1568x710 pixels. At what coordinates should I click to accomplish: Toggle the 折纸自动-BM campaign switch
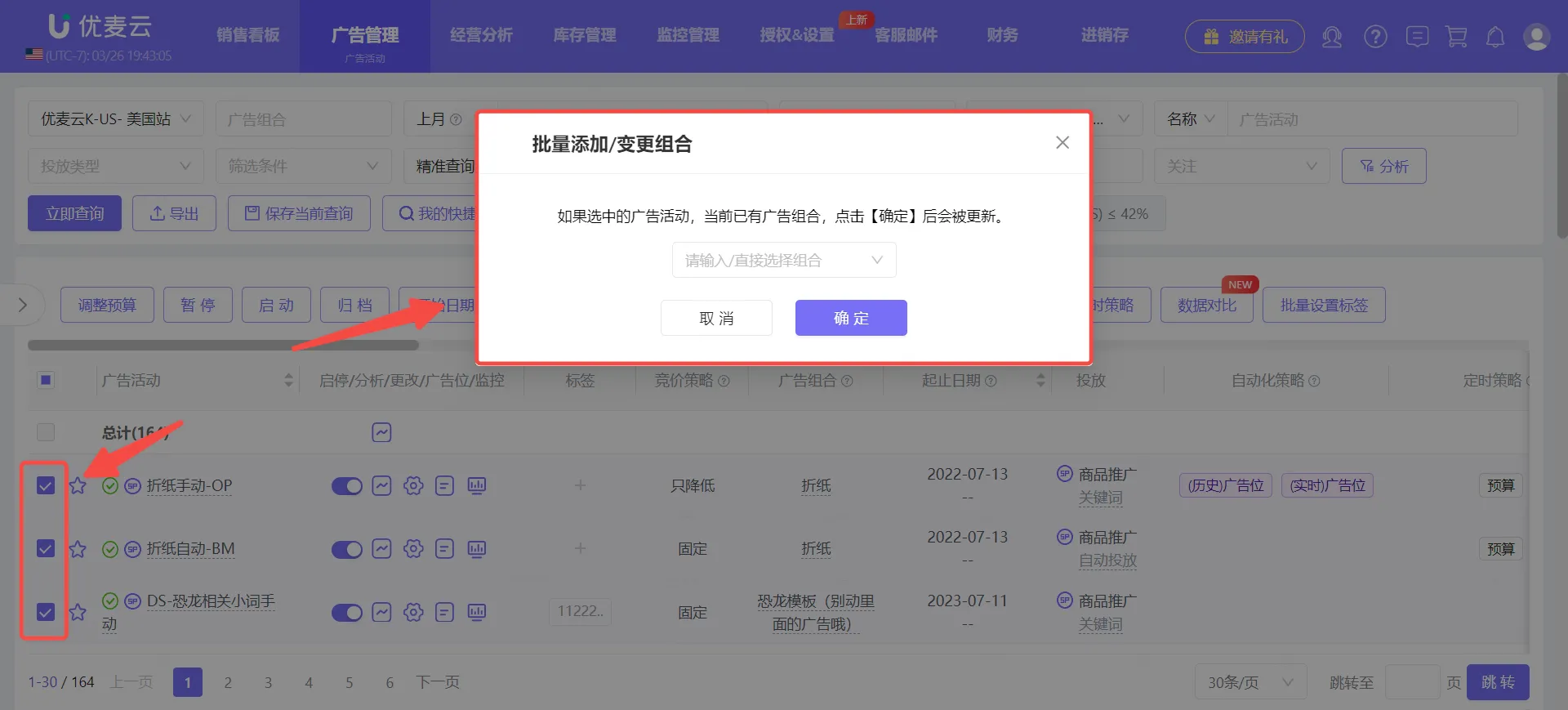coord(347,549)
